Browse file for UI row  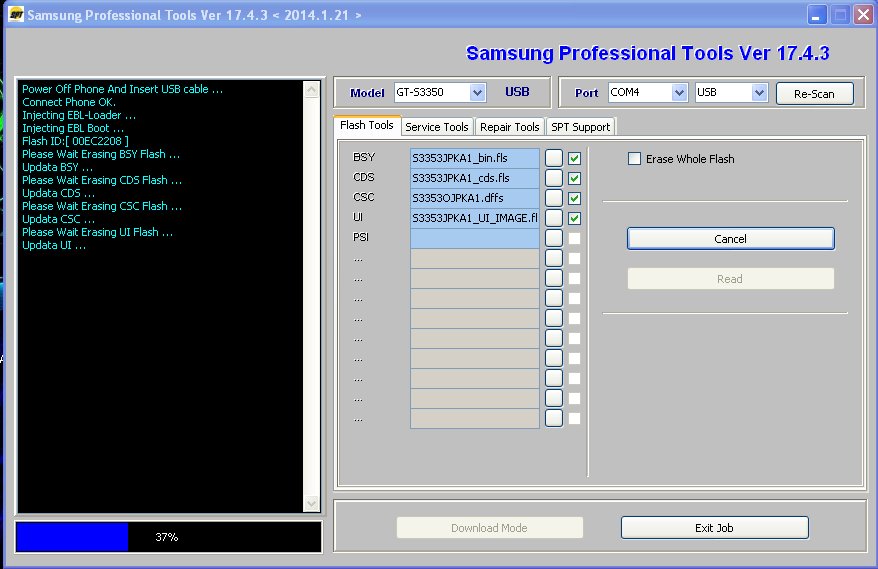554,218
